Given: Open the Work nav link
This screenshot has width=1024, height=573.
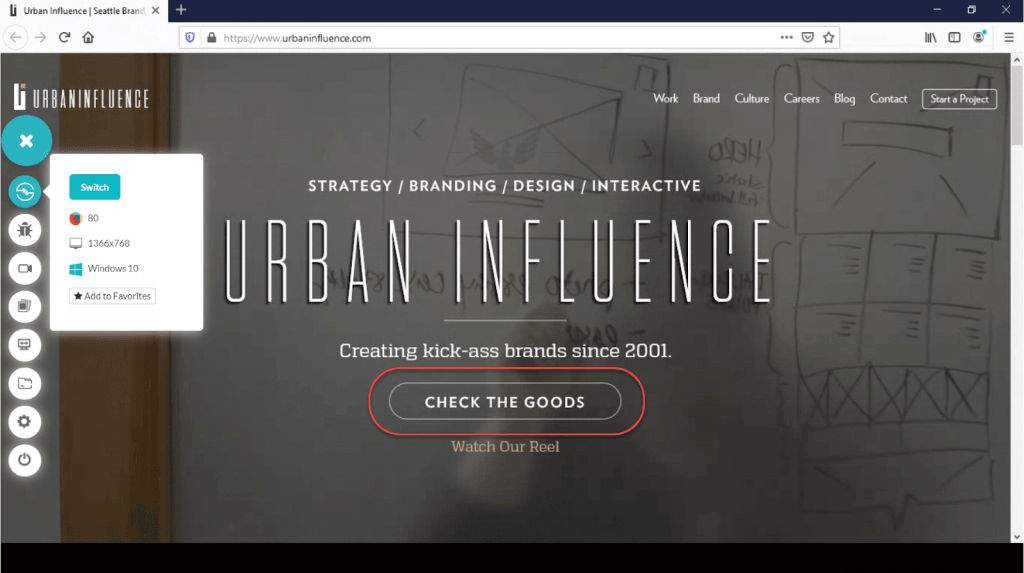Looking at the screenshot, I should coord(665,99).
